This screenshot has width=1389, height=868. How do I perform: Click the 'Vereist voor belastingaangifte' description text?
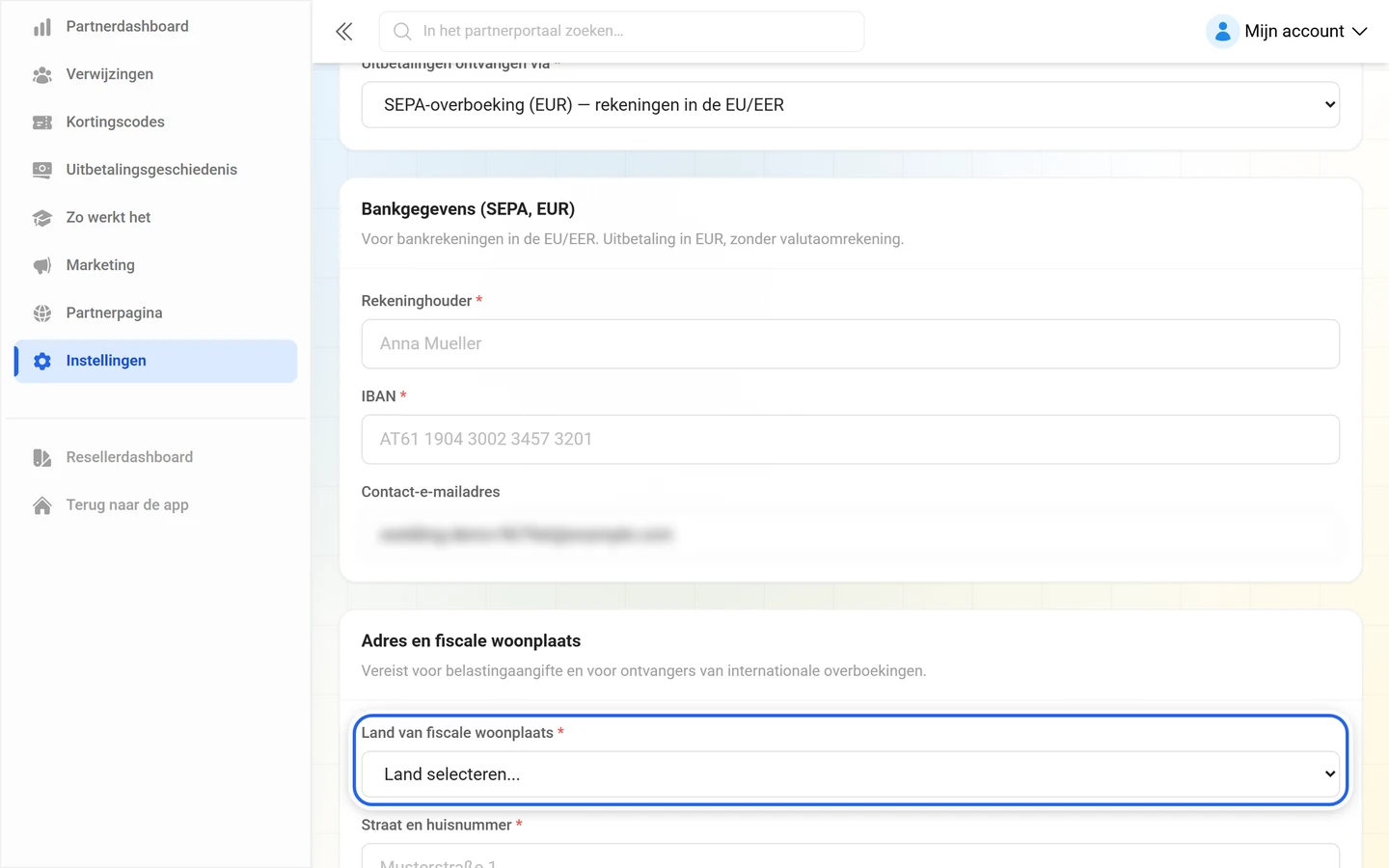pyautogui.click(x=643, y=671)
